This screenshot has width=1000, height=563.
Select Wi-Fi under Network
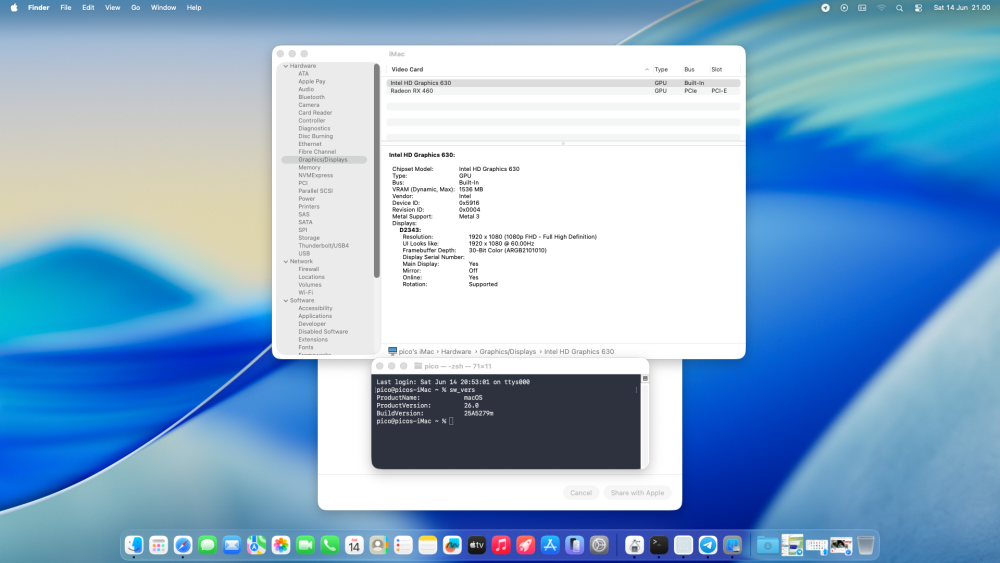(305, 293)
